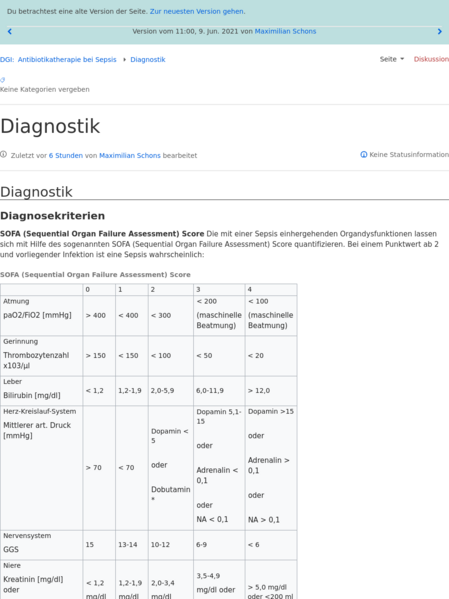
Task: Go to previous version with left arrow
Action: coord(10,32)
